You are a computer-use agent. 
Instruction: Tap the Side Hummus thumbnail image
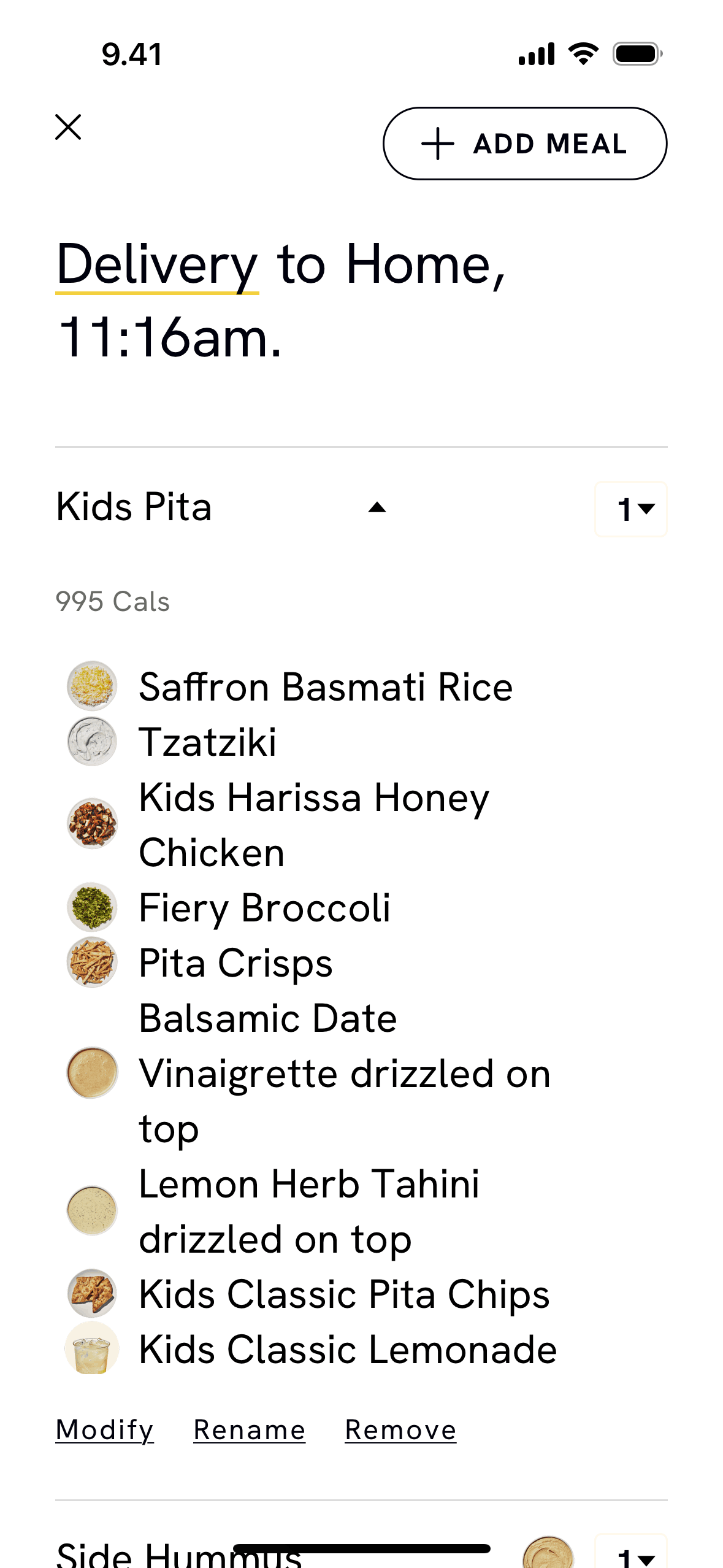coord(548,1554)
